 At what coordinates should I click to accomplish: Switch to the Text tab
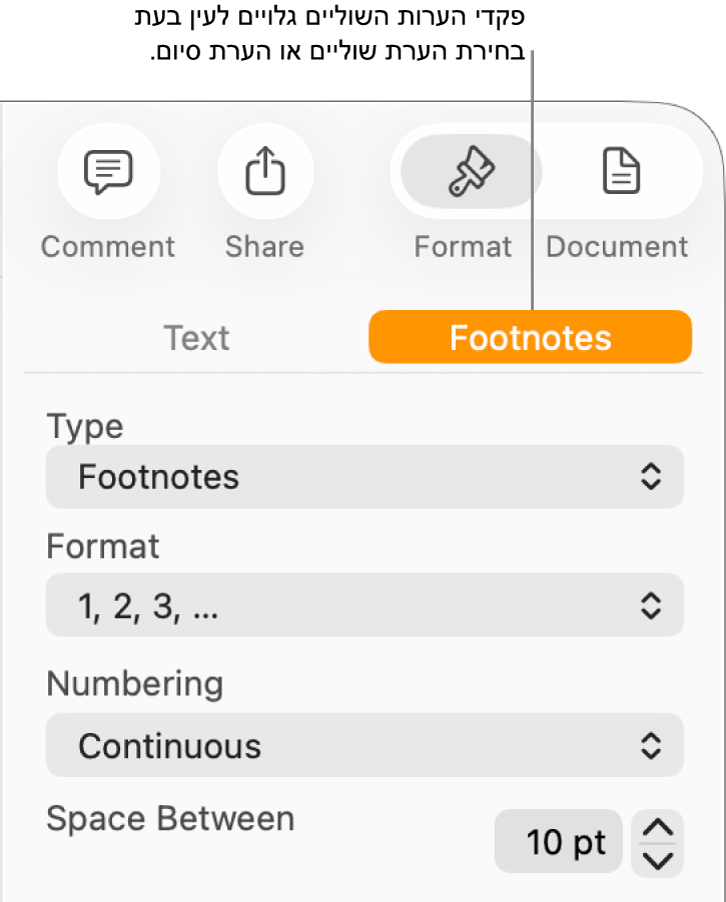(197, 338)
